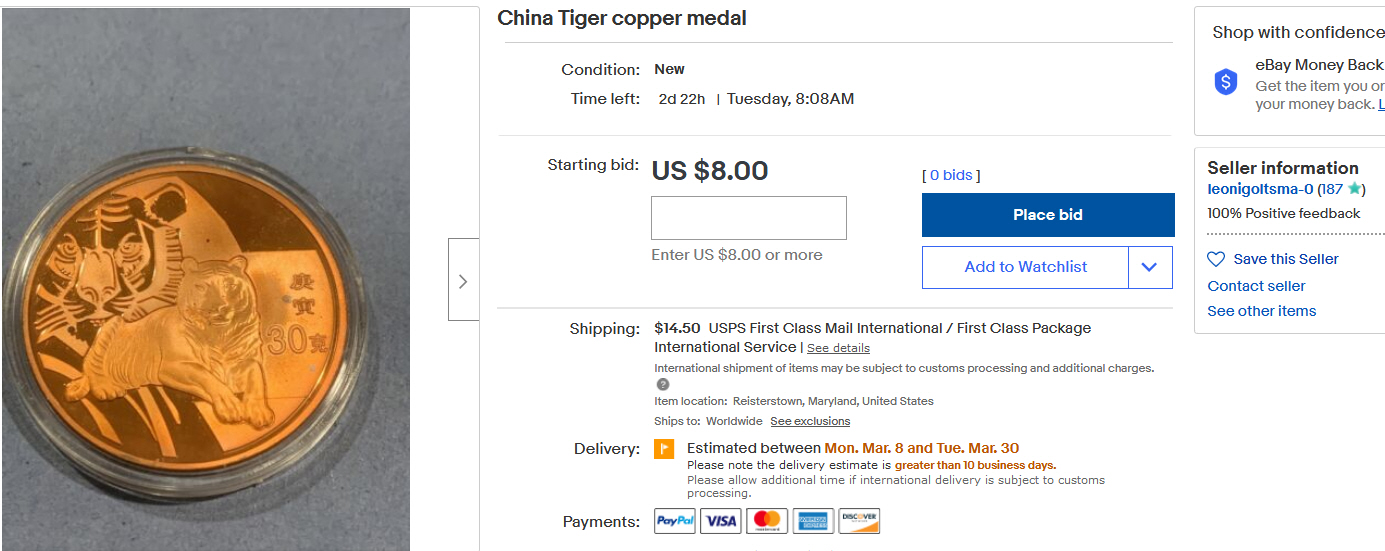Screen dimensions: 1385x551
Task: Click the heart icon to save seller
Action: [x=1216, y=259]
